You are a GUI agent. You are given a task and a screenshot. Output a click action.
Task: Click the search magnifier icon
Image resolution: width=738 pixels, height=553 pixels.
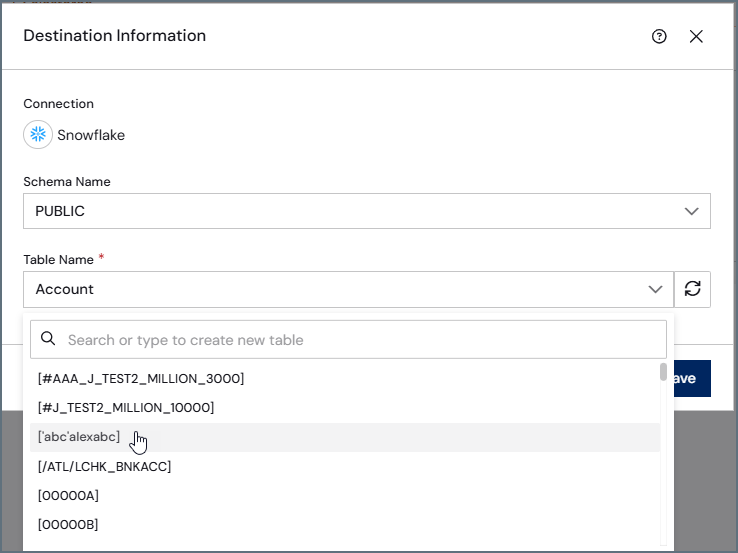pyautogui.click(x=48, y=338)
